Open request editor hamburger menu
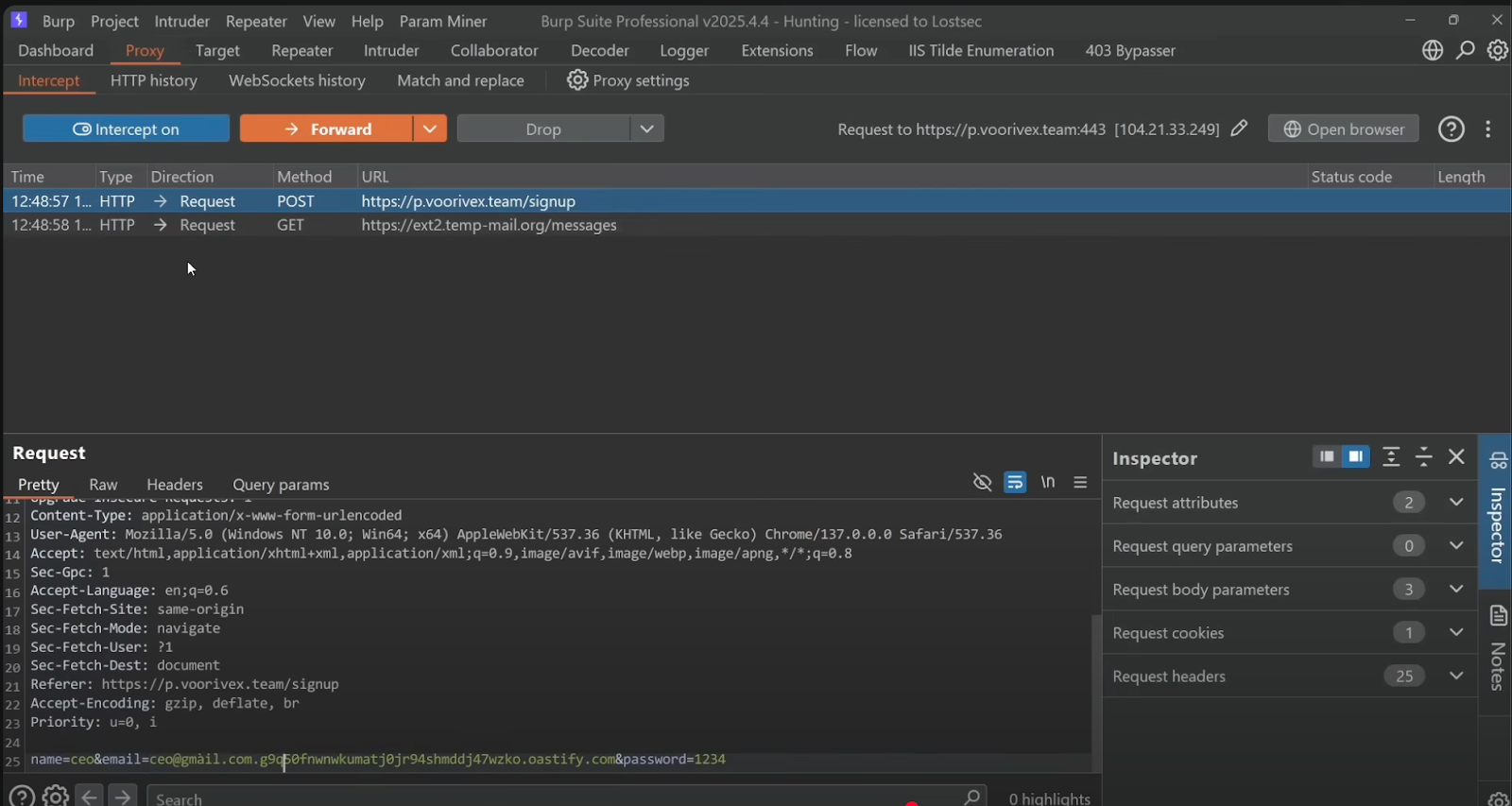 (1080, 482)
